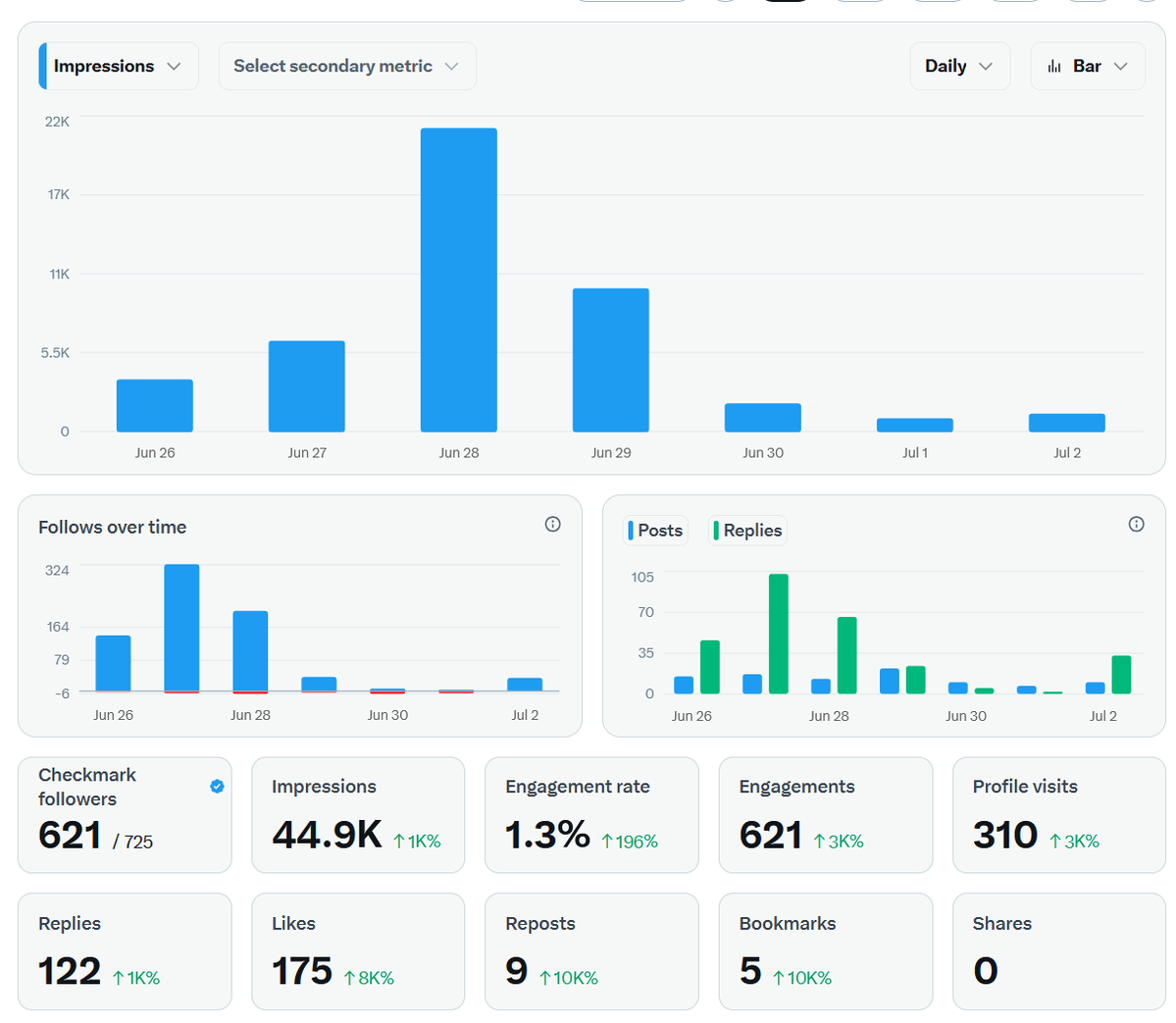
Task: Toggle the Replies series legend
Action: pos(747,531)
